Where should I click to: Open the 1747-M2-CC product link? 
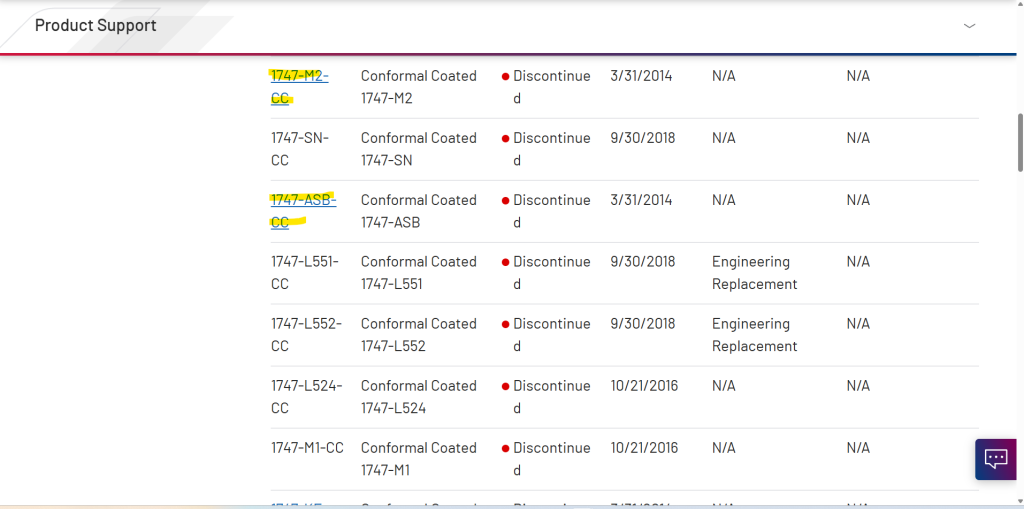click(299, 76)
